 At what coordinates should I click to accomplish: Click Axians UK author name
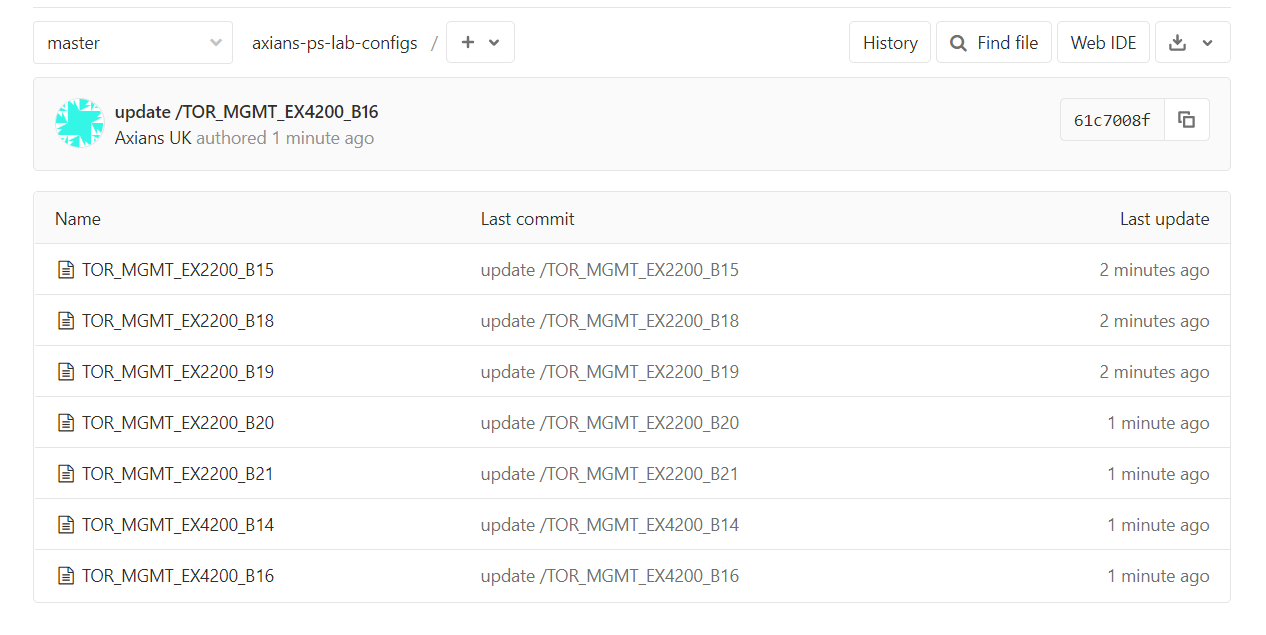[x=153, y=138]
